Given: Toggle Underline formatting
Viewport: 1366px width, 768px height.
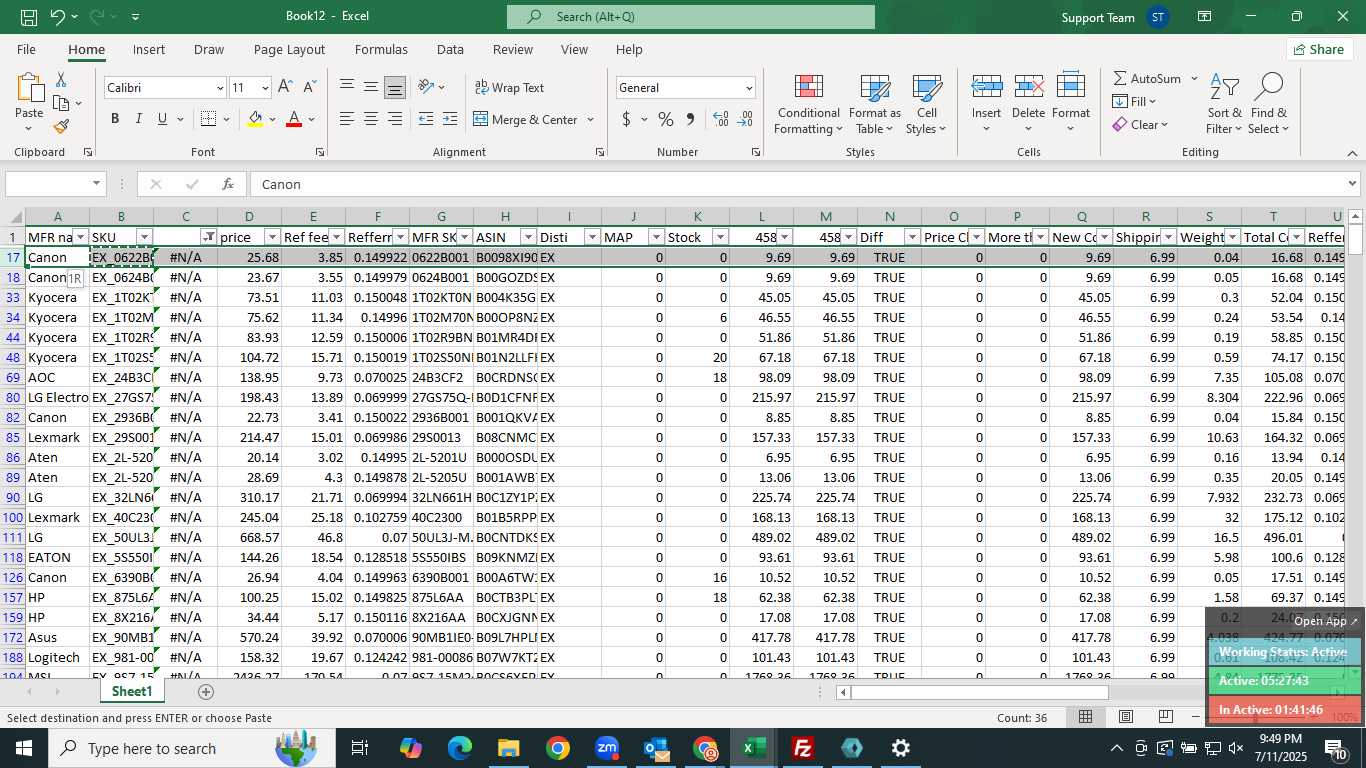Looking at the screenshot, I should point(162,119).
